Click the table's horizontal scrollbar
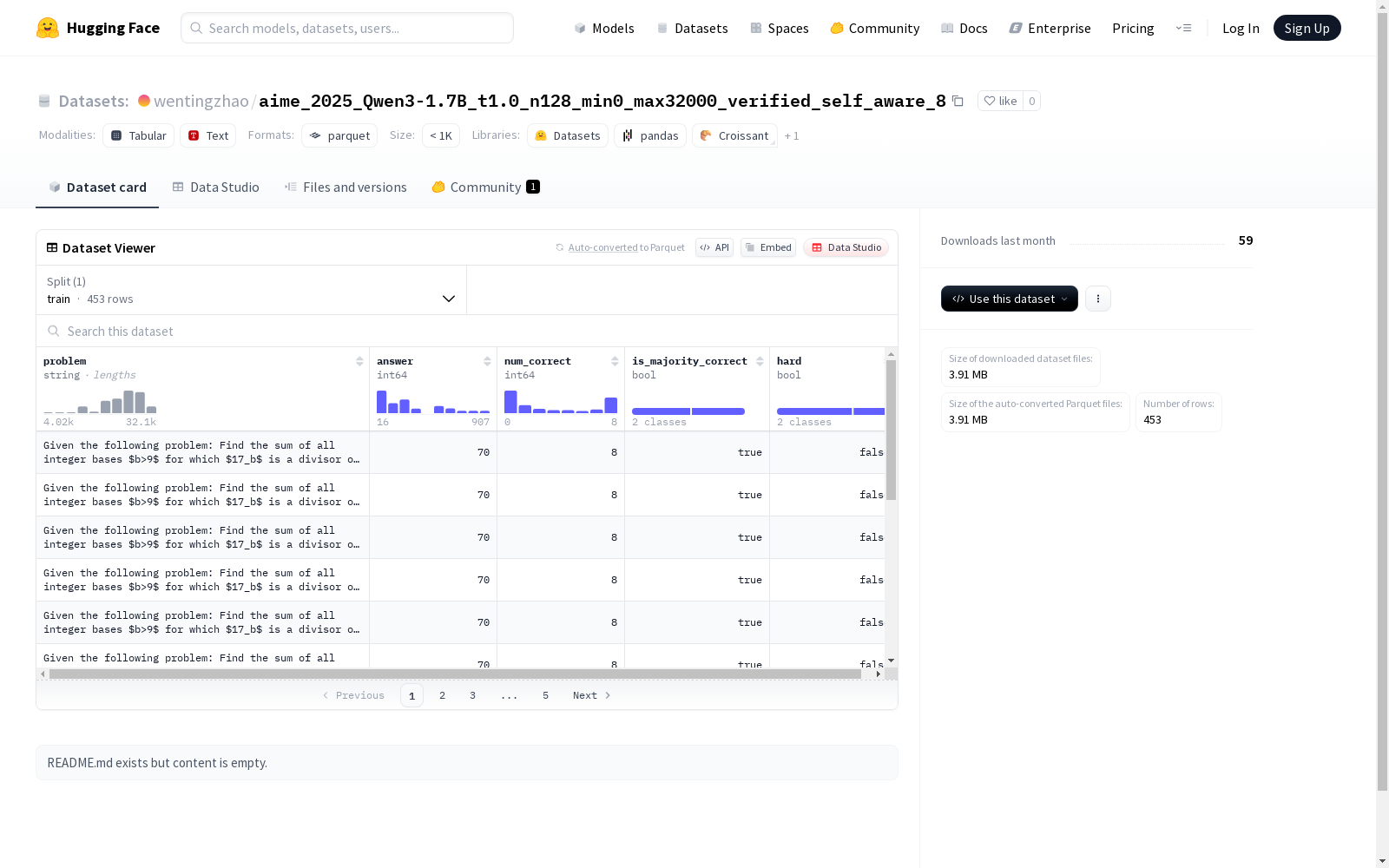The height and width of the screenshot is (868, 1389). (455, 674)
